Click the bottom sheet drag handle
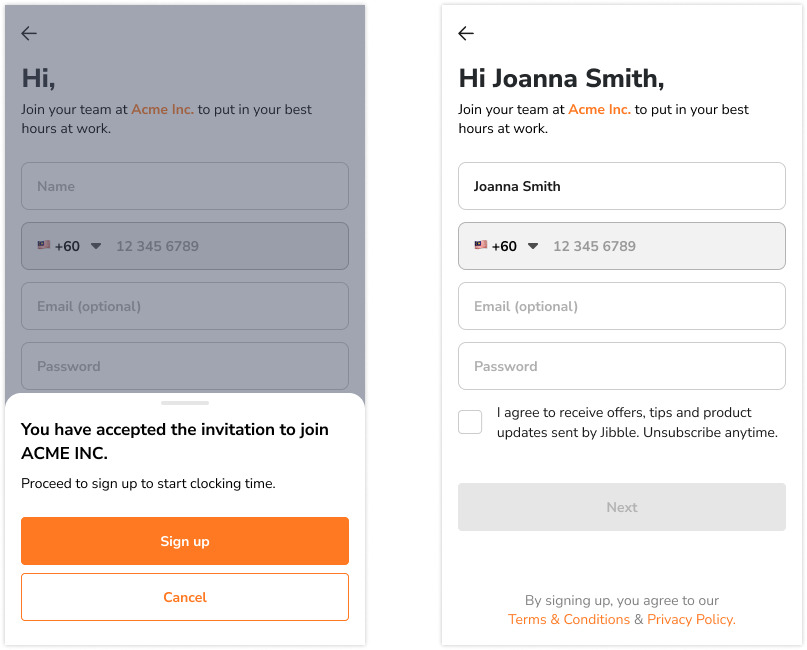Screen dimensions: 807x650 pos(184,401)
